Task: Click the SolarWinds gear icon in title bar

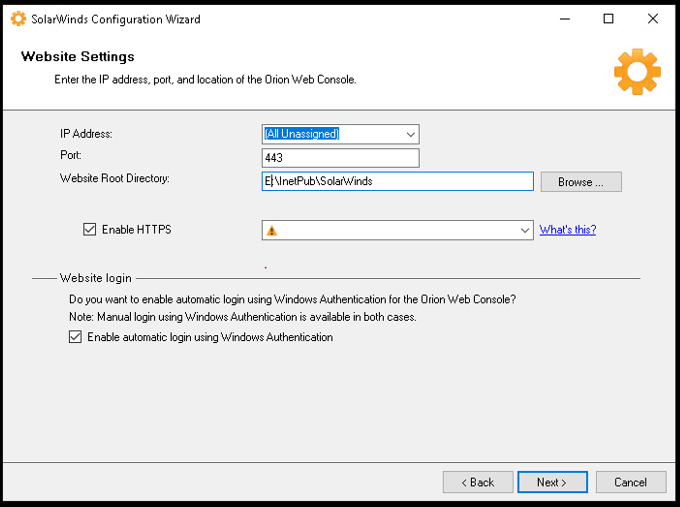Action: (x=18, y=19)
